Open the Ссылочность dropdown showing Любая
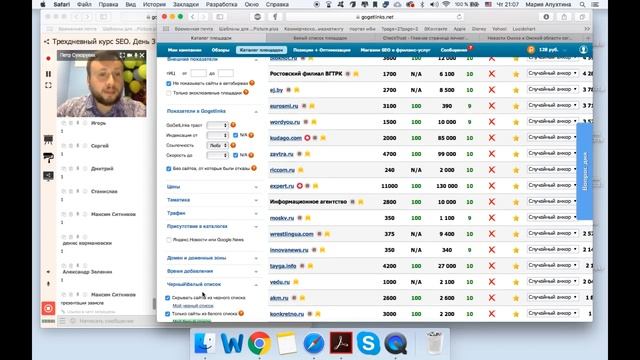This screenshot has height=360, width=640. click(217, 145)
